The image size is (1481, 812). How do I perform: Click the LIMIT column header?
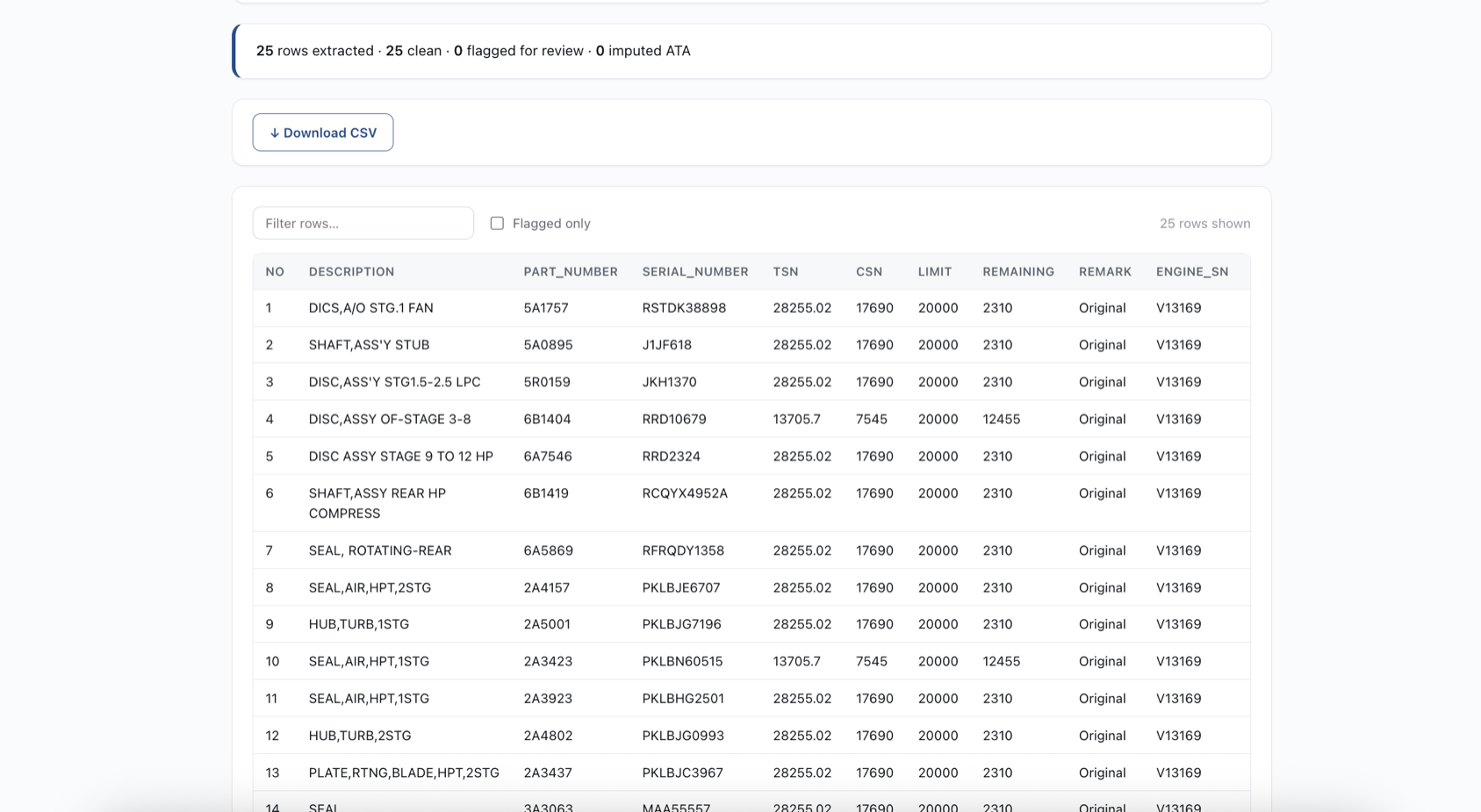(935, 272)
